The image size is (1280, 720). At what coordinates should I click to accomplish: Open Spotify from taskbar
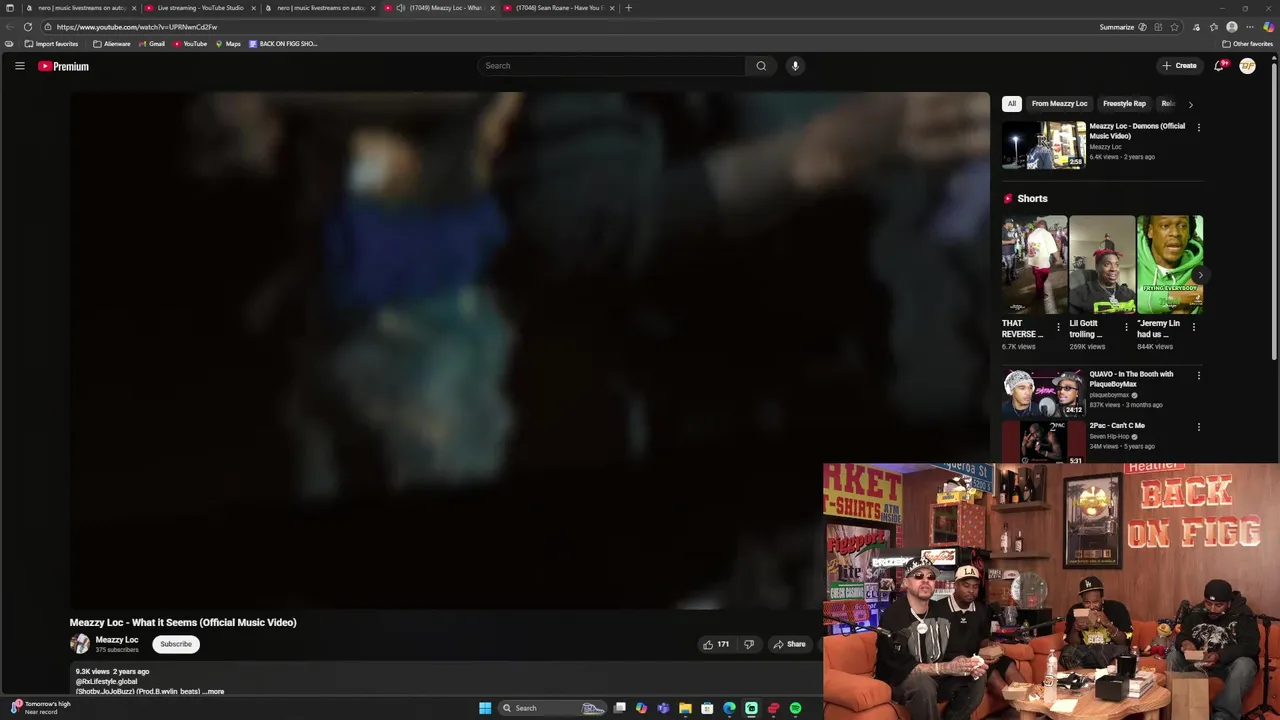point(795,708)
